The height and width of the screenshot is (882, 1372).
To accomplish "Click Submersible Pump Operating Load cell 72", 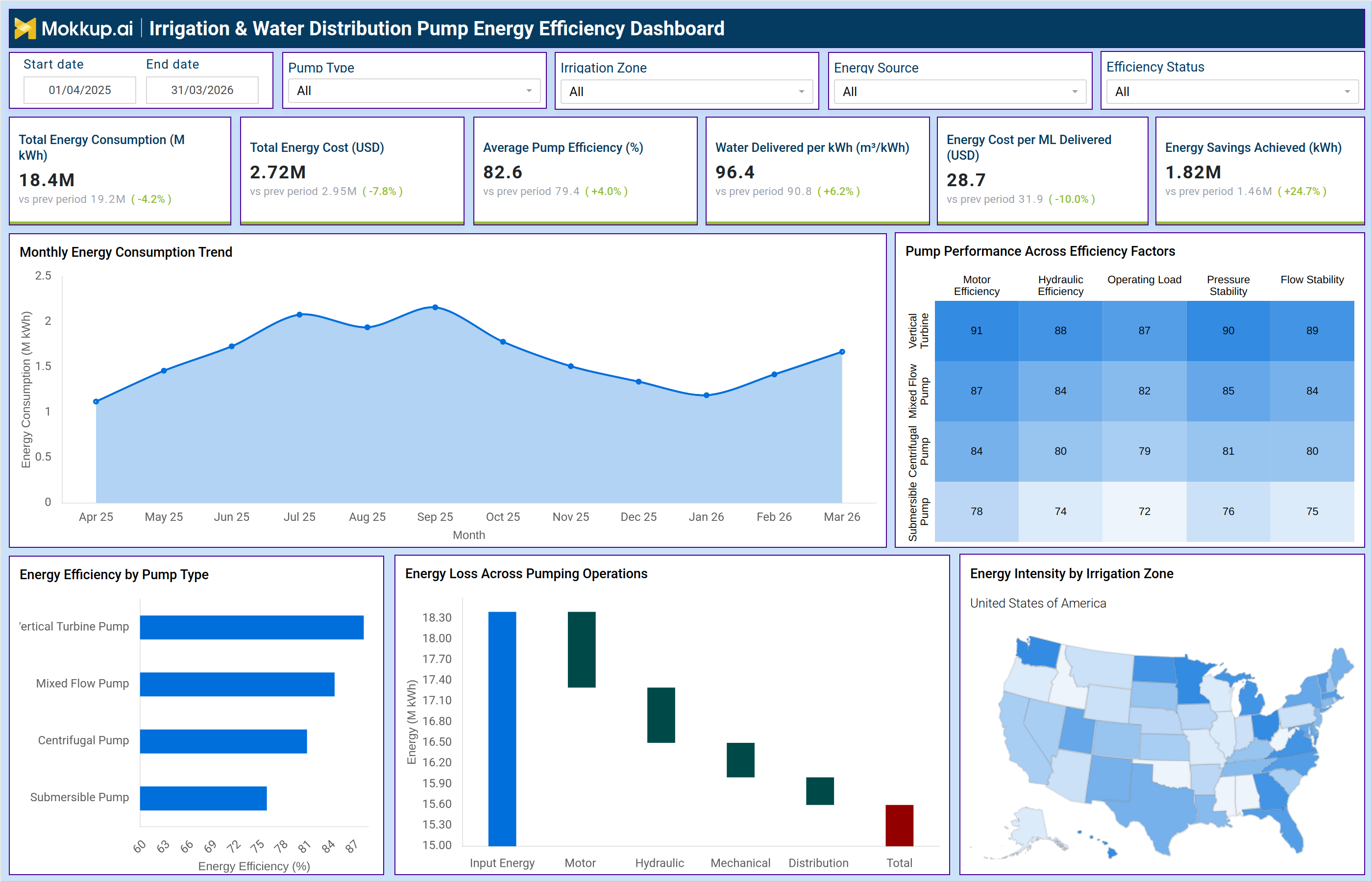I will (x=1145, y=512).
